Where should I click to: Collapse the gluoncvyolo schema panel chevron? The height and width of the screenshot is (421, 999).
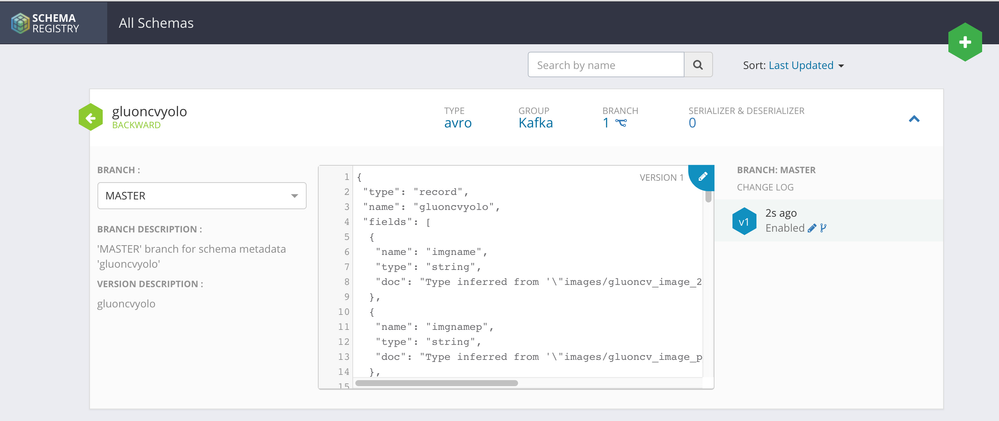914,119
